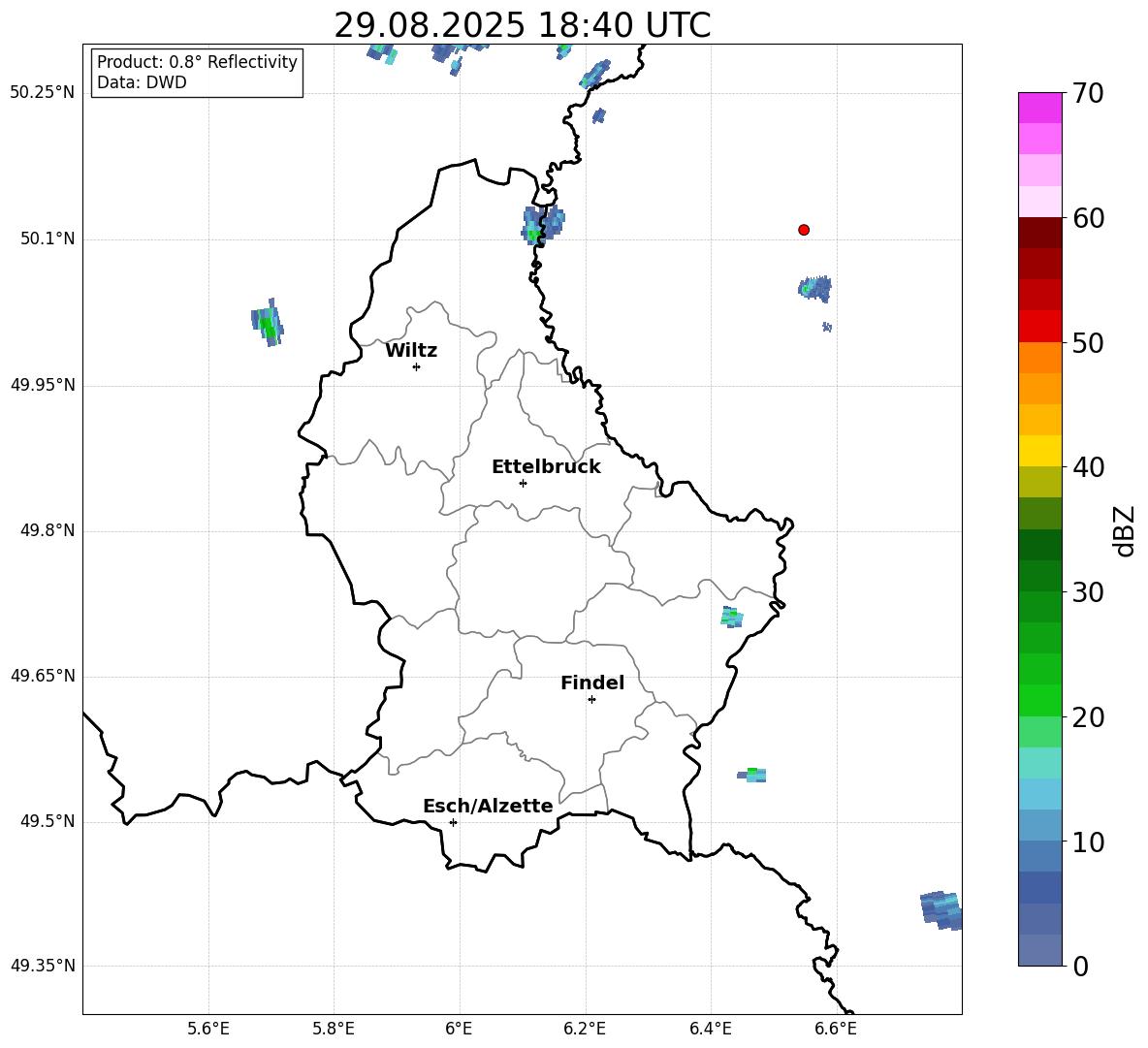The width and height of the screenshot is (1148, 1048).
Task: Click the magenta top segment of the colorbar
Action: 1040,108
